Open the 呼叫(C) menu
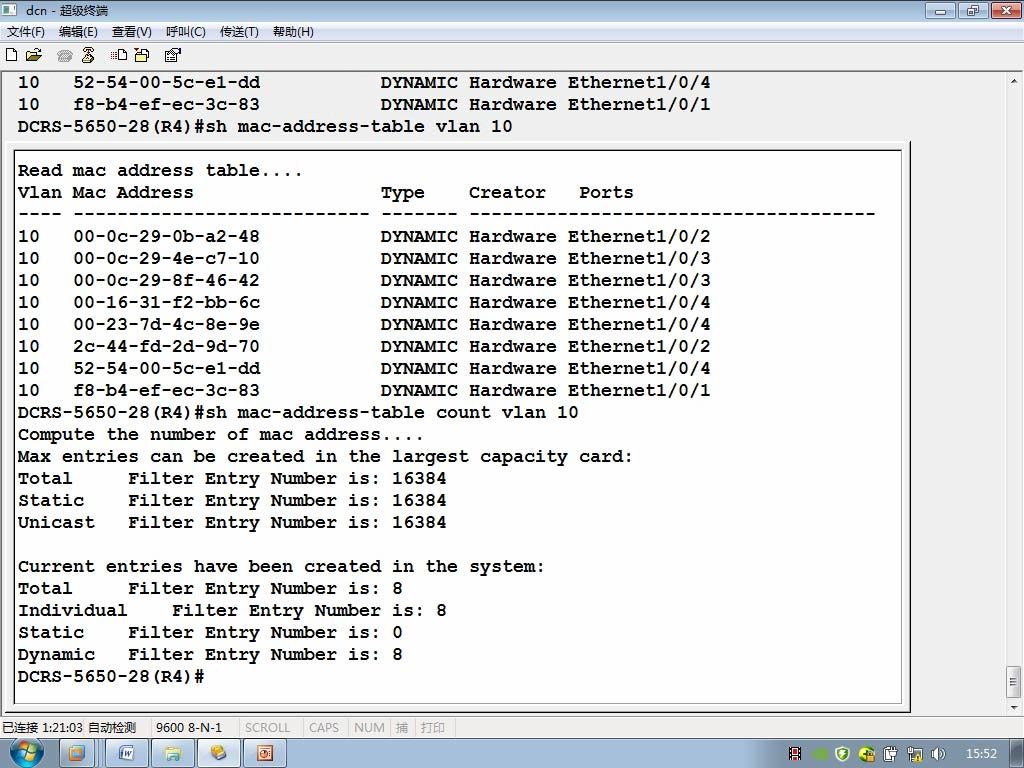The width and height of the screenshot is (1024, 768). pyautogui.click(x=185, y=32)
